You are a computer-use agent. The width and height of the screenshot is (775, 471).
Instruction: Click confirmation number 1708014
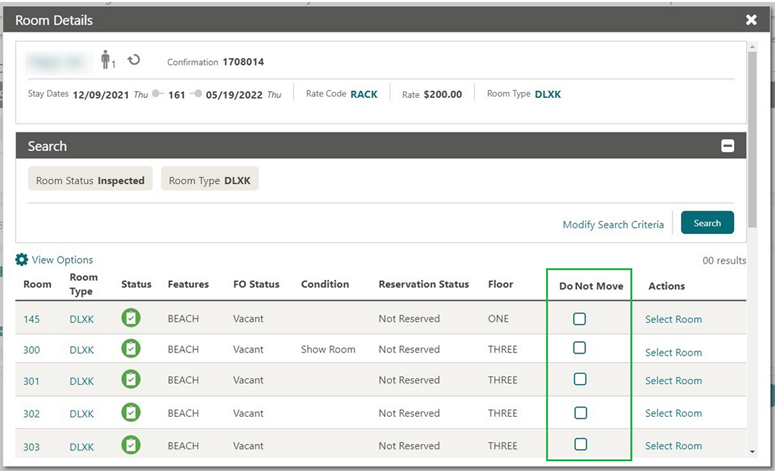[243, 62]
